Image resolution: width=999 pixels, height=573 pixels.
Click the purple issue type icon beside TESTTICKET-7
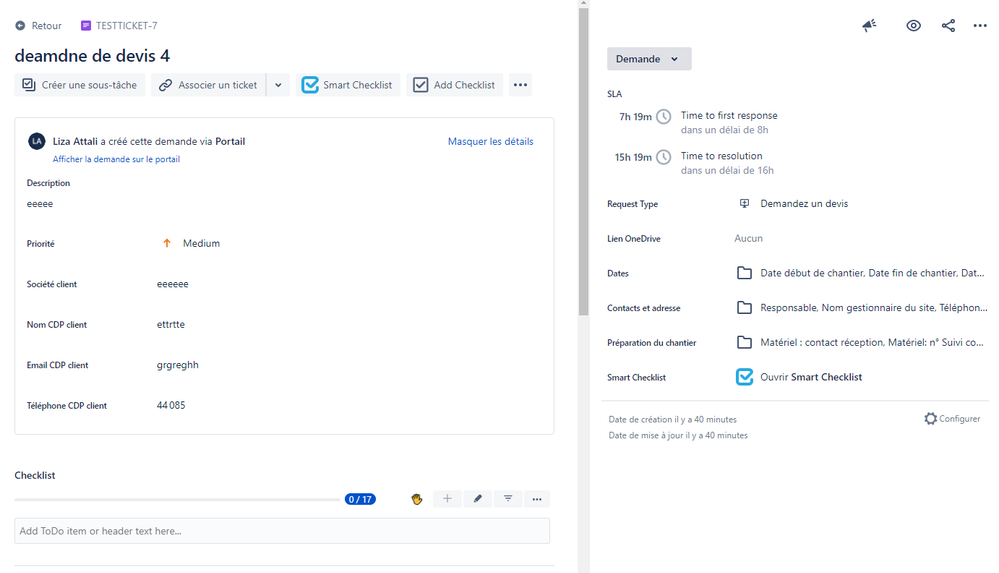(x=86, y=25)
